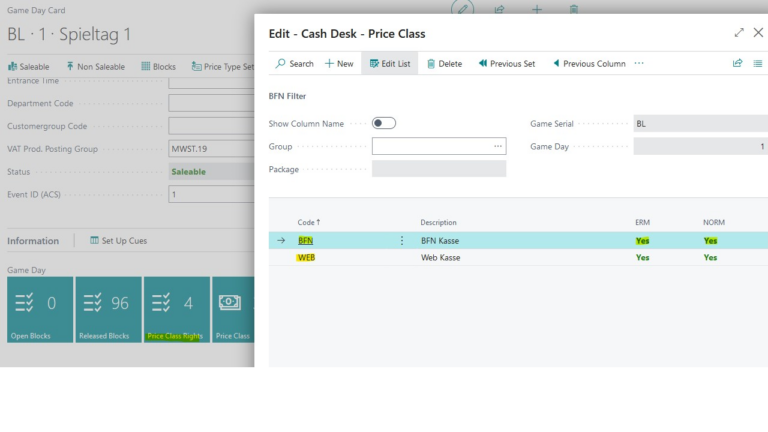Click the Description column header
Screen dimensions: 768x432
(x=438, y=222)
